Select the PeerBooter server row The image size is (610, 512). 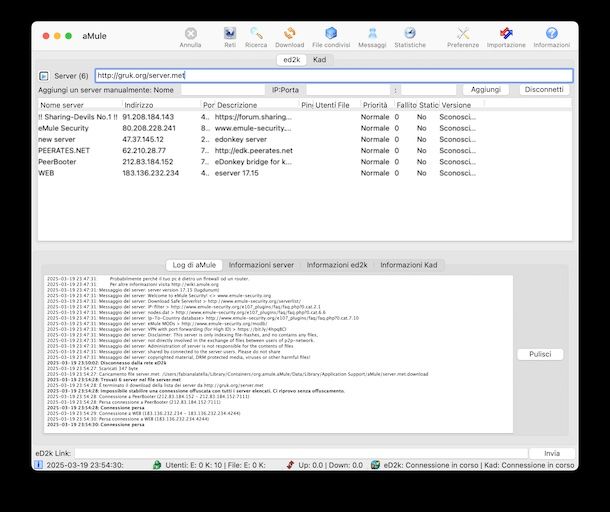(305, 162)
